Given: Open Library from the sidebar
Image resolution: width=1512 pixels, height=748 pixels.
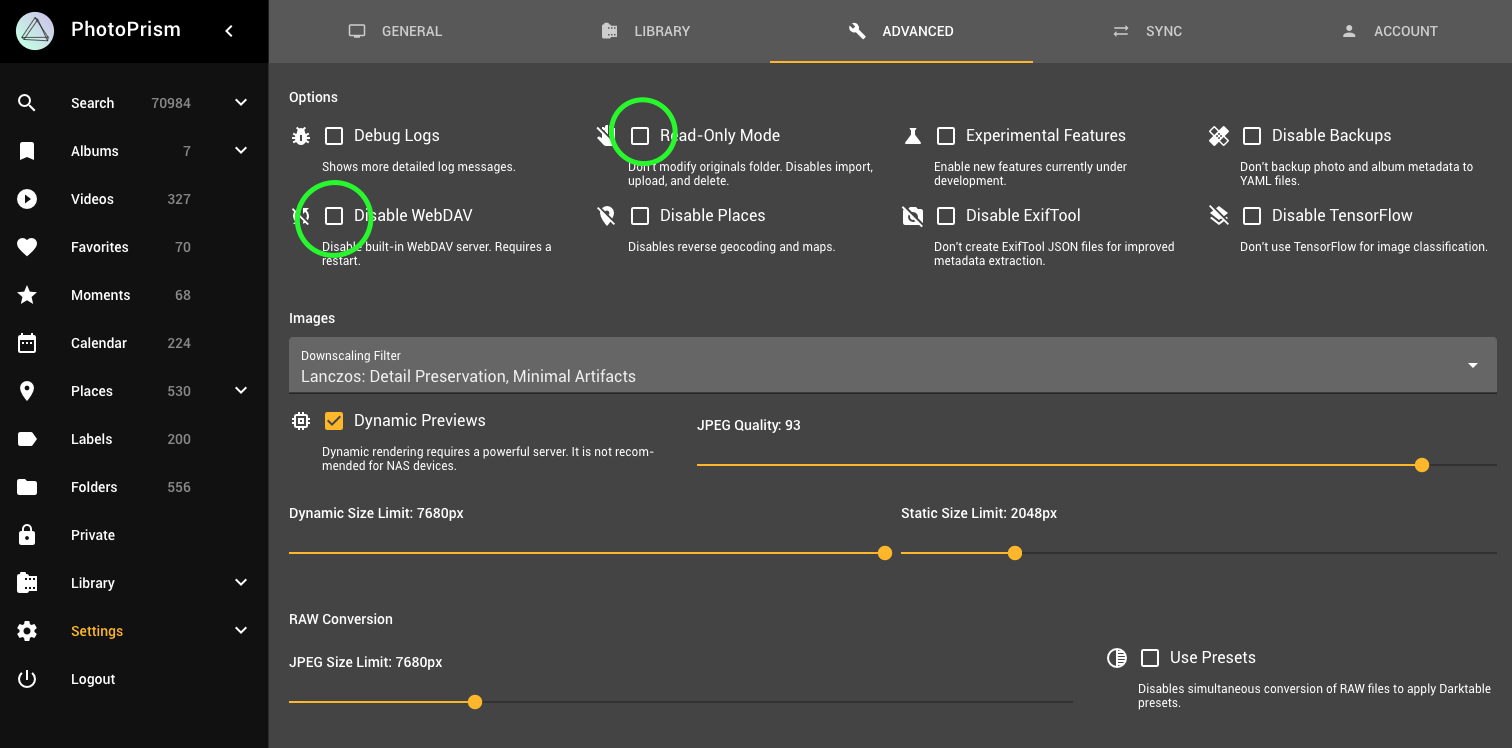Looking at the screenshot, I should tap(93, 583).
